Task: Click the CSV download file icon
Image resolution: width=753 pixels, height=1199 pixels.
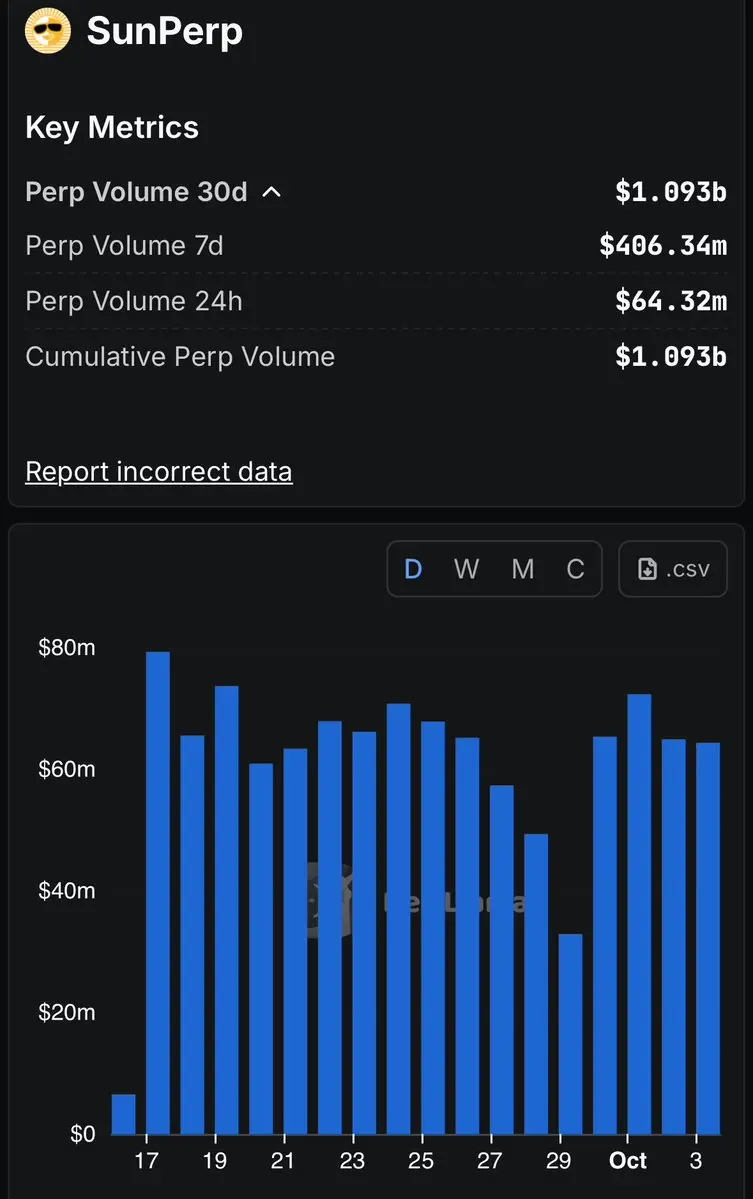Action: [x=647, y=569]
